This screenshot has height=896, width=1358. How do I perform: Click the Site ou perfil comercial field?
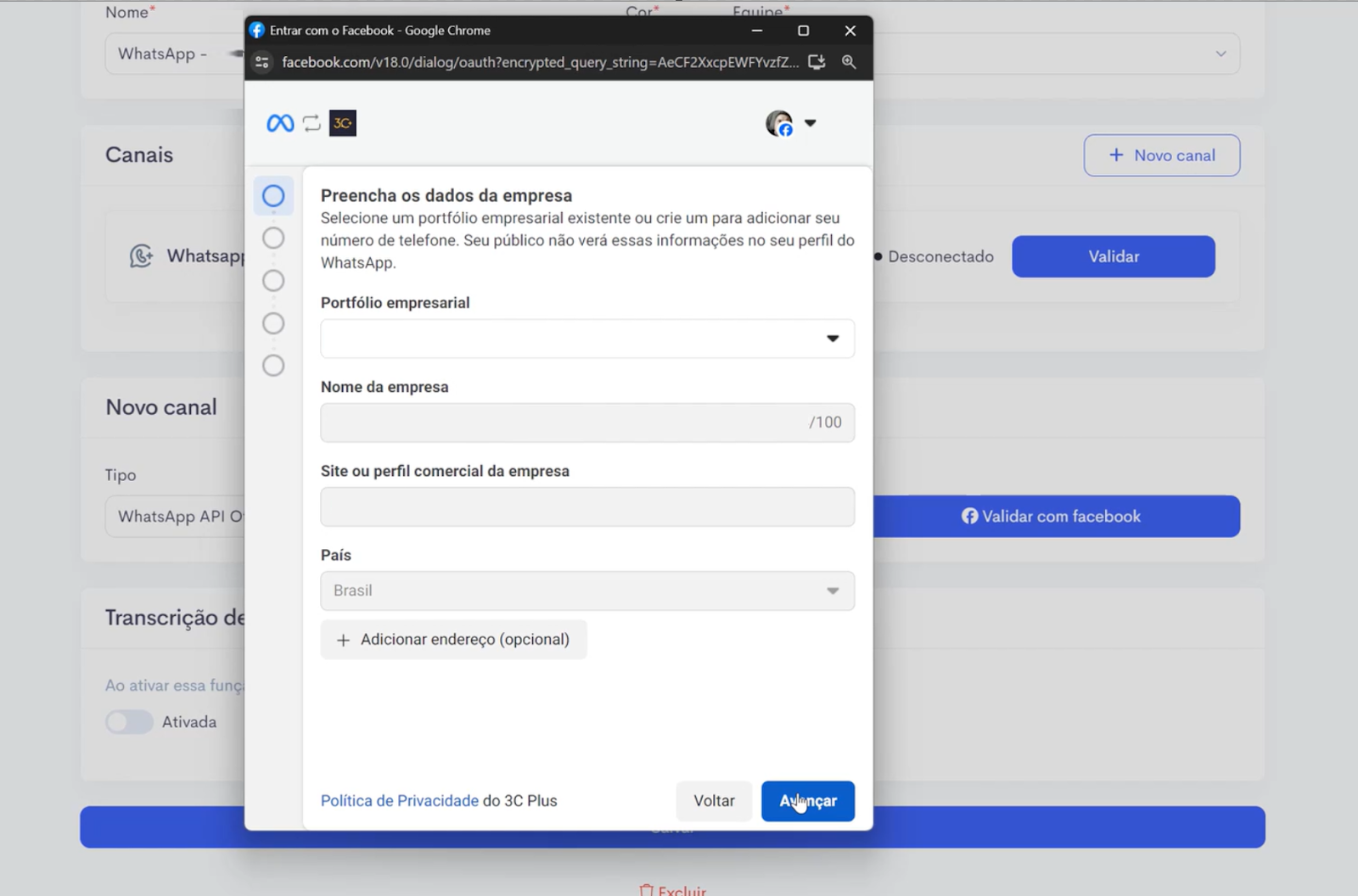tap(587, 507)
